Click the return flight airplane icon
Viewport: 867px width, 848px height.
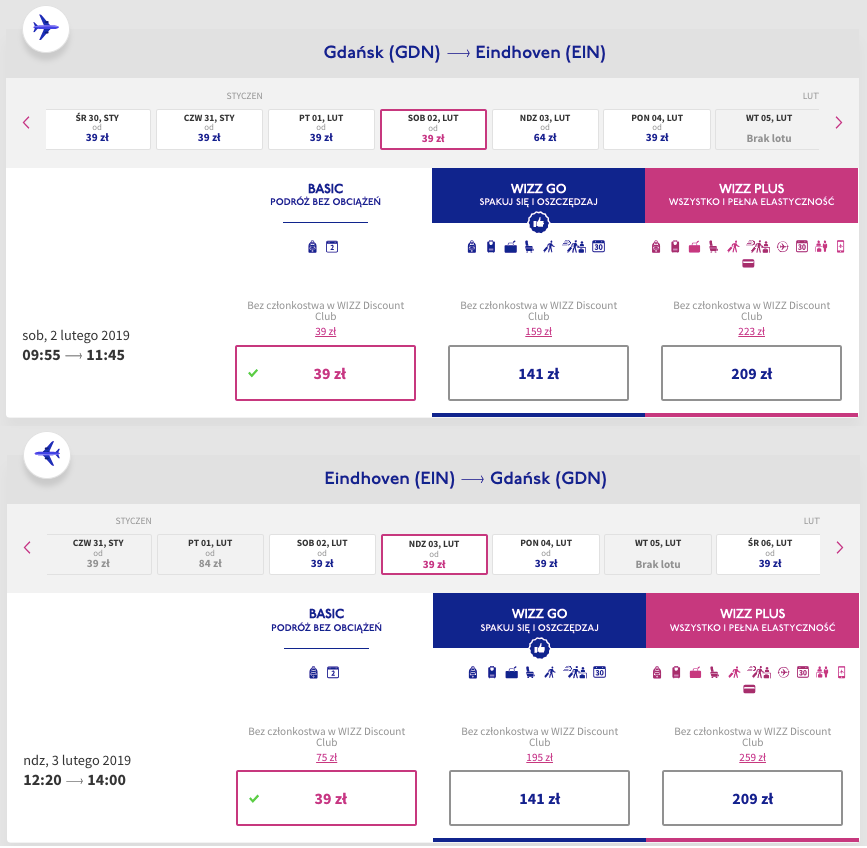[x=47, y=454]
